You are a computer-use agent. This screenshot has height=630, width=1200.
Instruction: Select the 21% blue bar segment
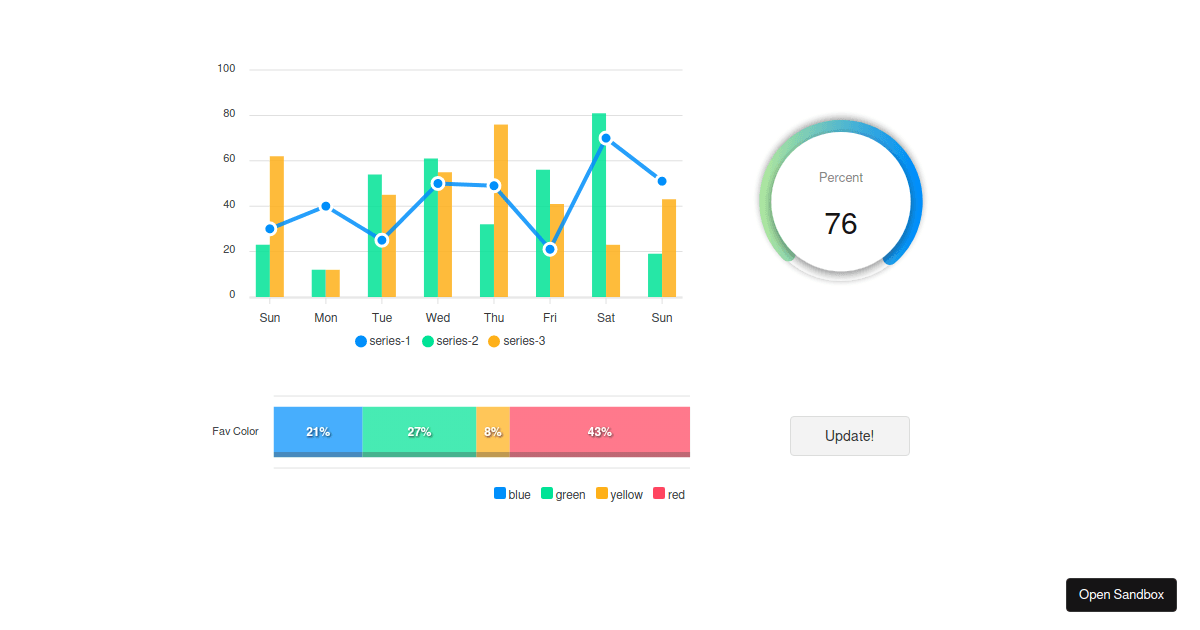click(318, 432)
